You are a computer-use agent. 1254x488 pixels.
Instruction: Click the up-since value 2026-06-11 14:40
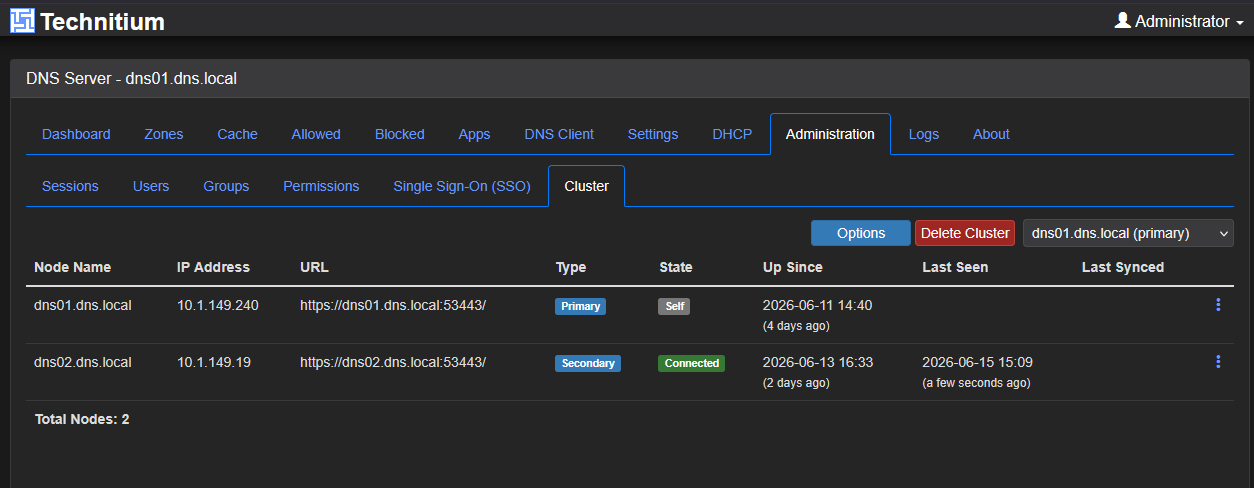818,305
